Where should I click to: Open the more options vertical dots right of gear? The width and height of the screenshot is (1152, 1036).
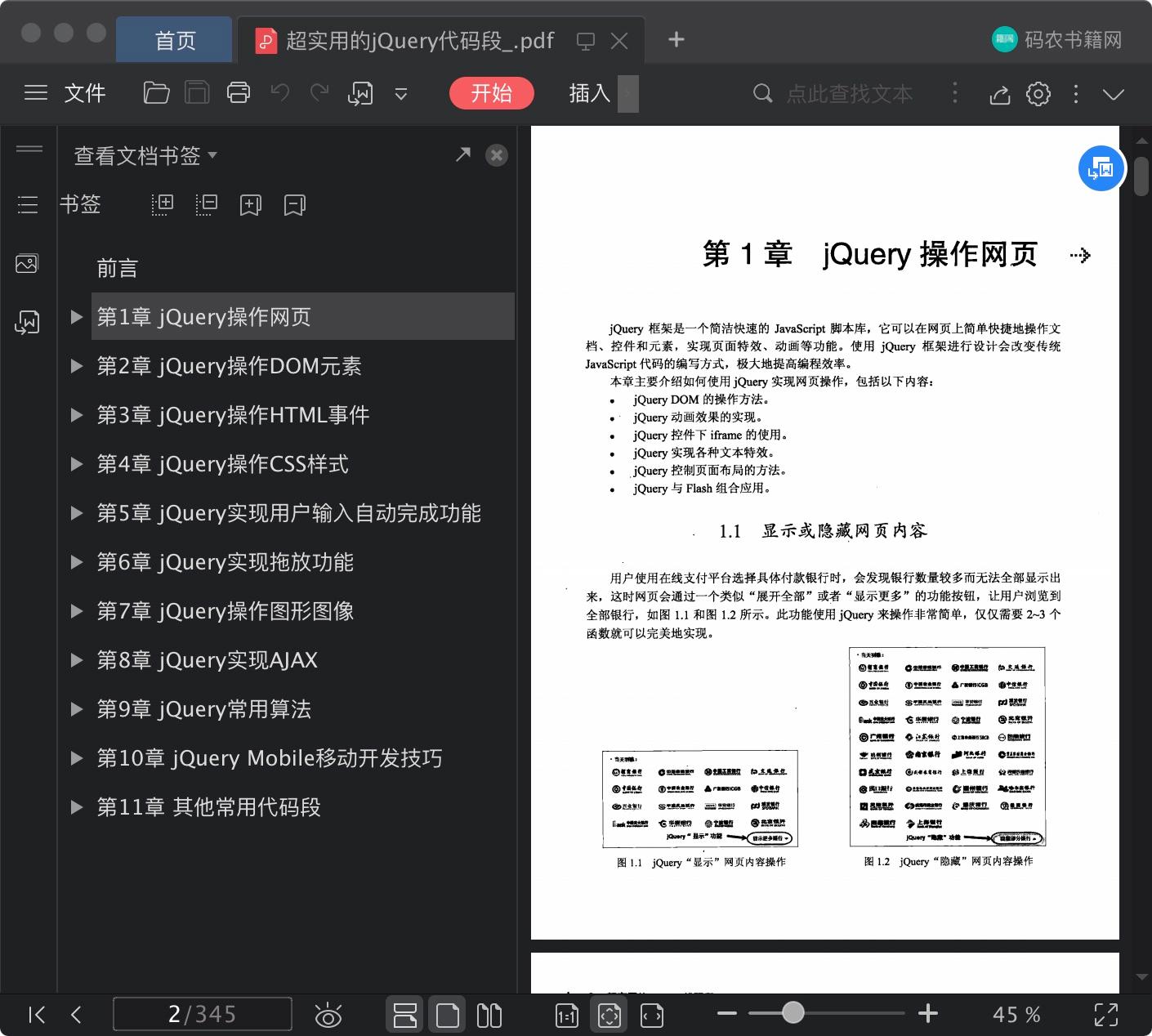click(x=1076, y=94)
